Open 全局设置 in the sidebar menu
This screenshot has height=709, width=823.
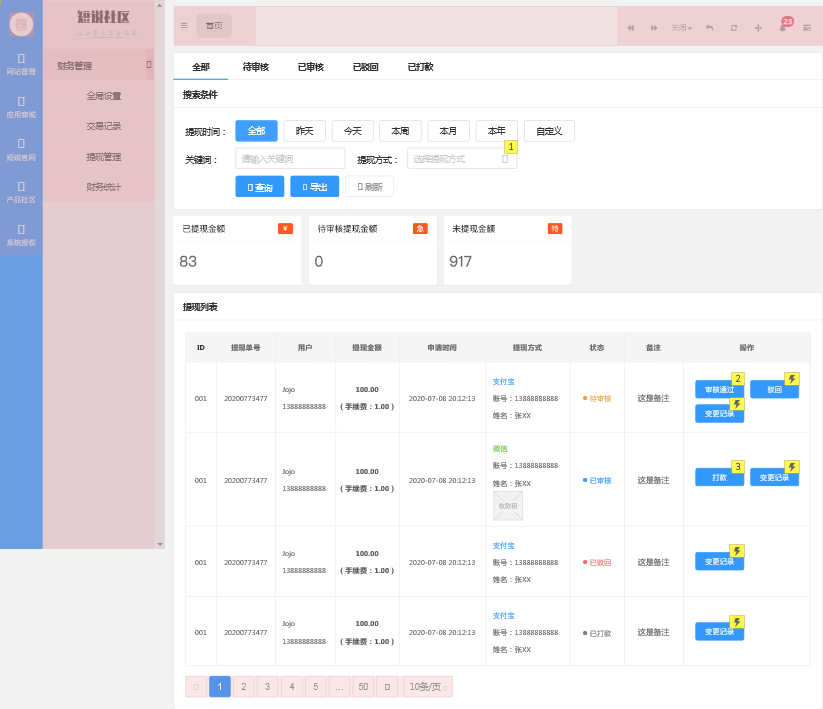(x=104, y=96)
